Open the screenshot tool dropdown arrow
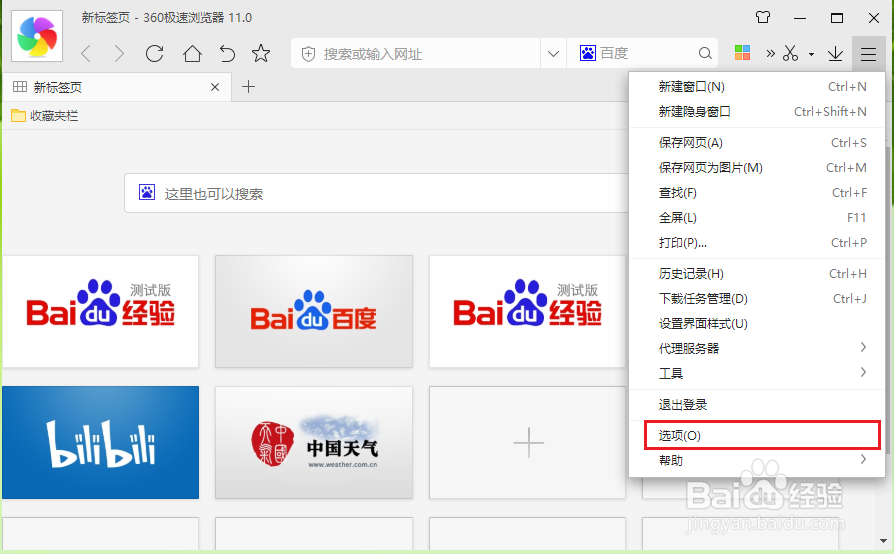Screen dimensions: 894x554 [811, 55]
